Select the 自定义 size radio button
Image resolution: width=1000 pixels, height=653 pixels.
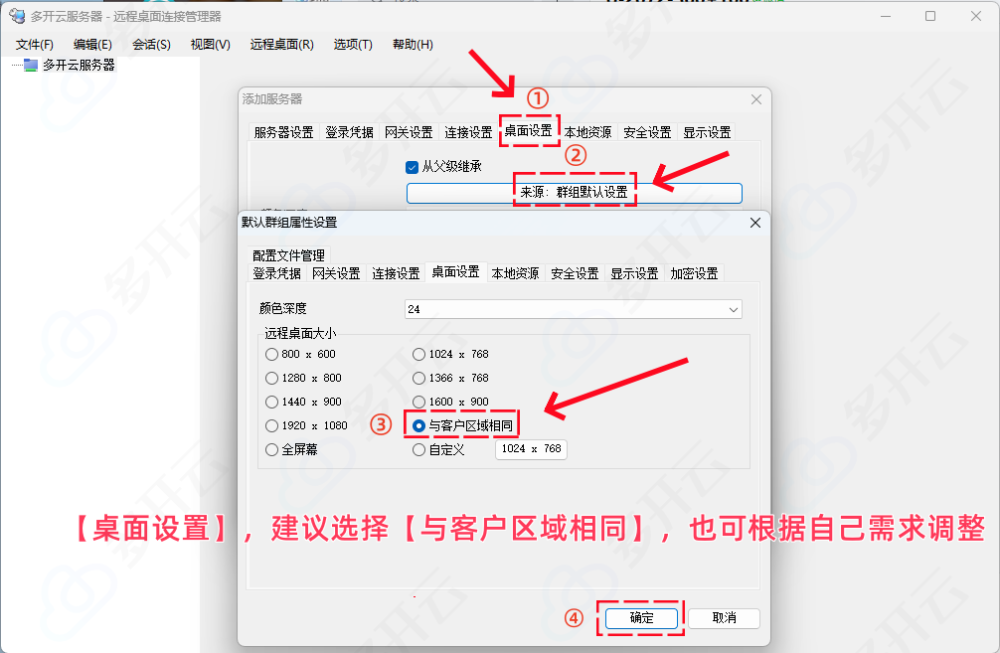tap(418, 450)
